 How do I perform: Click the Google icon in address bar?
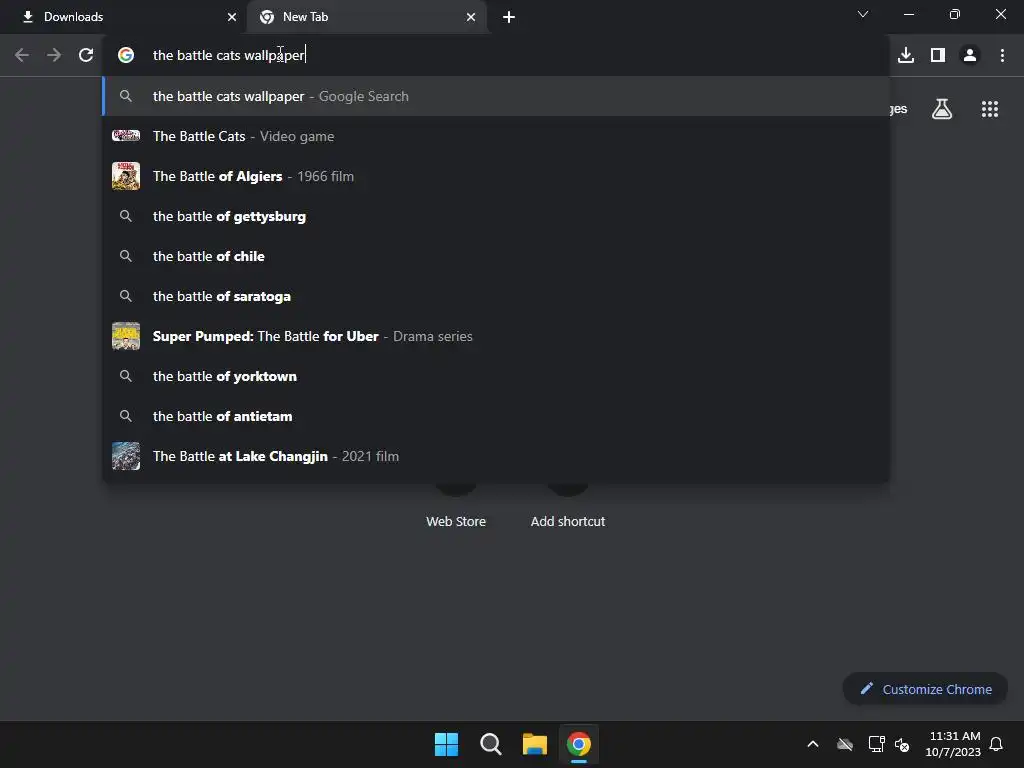(x=126, y=55)
